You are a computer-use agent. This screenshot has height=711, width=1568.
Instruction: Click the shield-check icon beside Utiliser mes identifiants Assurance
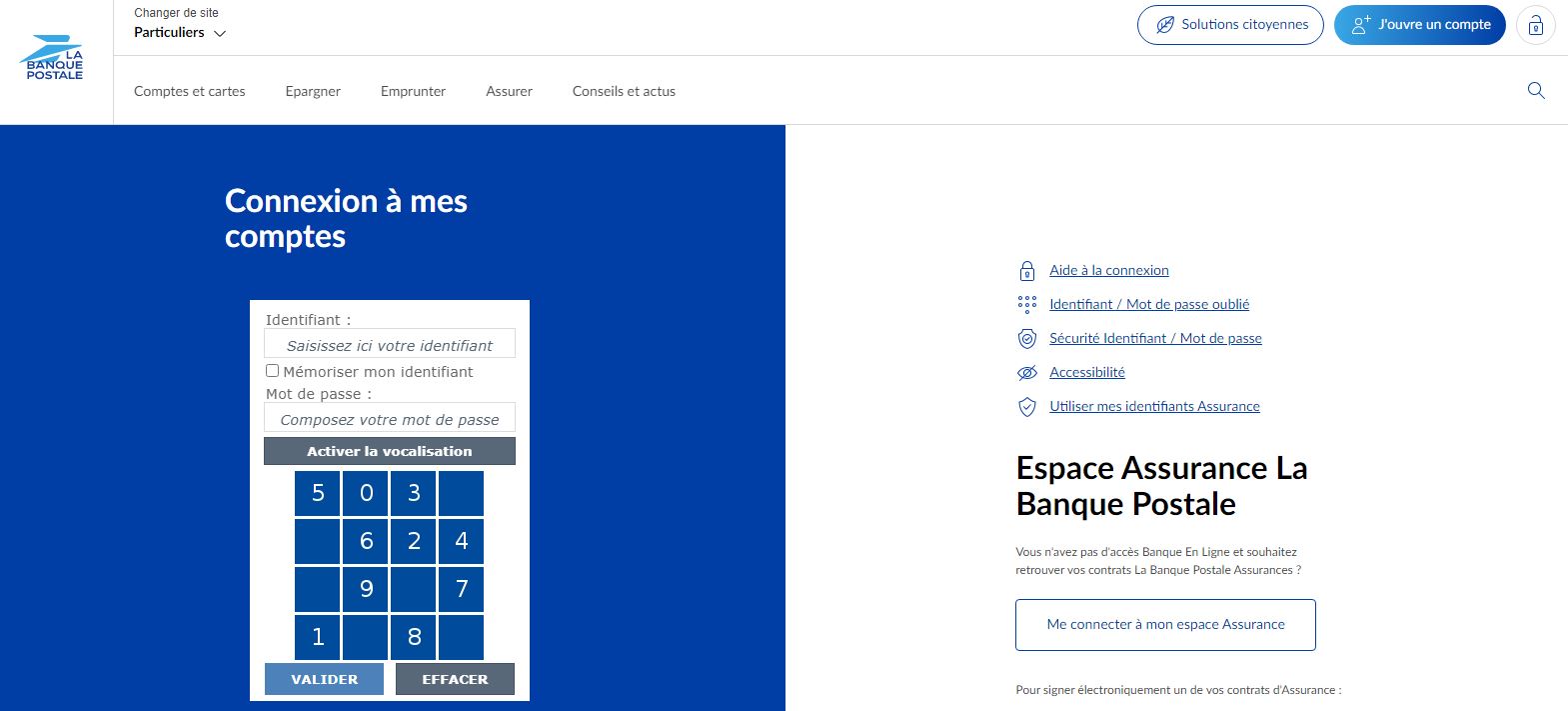click(x=1027, y=407)
